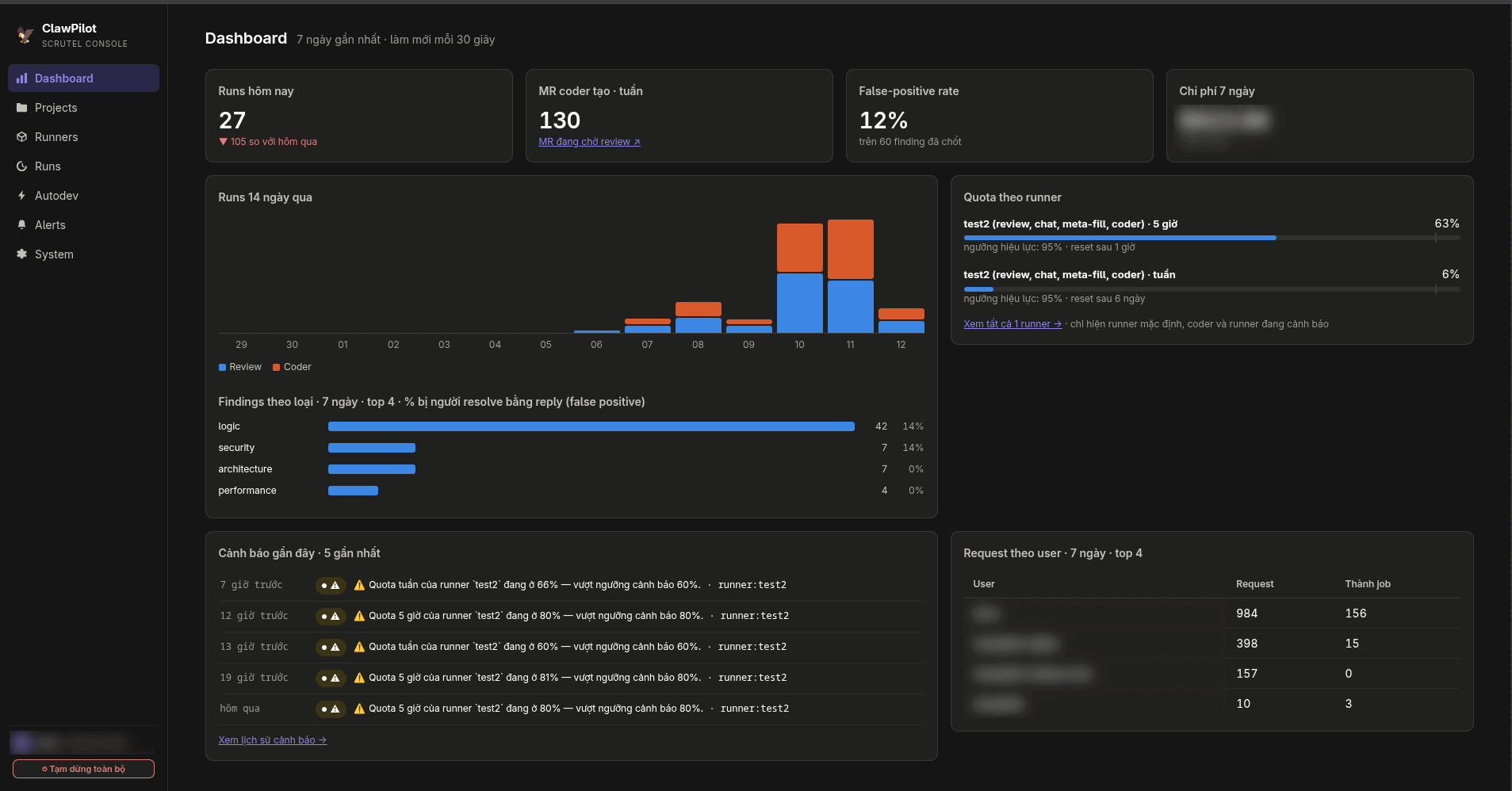The height and width of the screenshot is (791, 1512).
Task: Open the Autodev menu item
Action: pos(83,196)
